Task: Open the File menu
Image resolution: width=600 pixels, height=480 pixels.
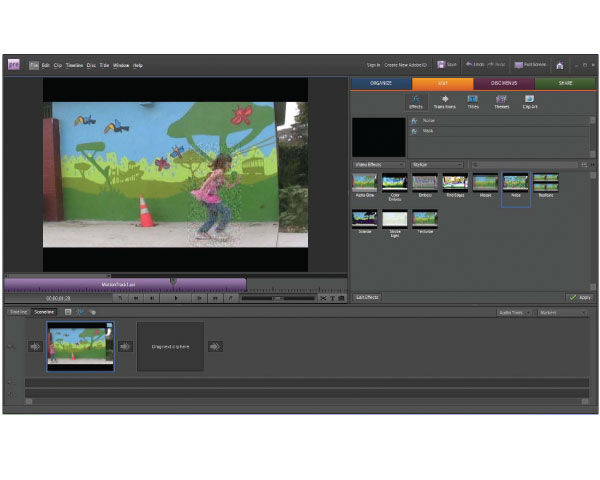Action: [x=34, y=65]
